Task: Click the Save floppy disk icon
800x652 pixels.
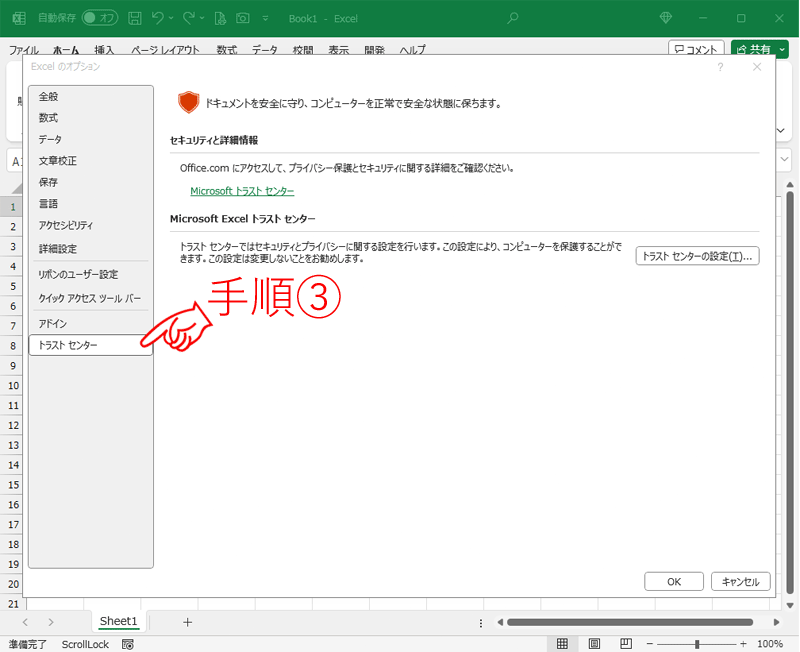Action: (135, 18)
